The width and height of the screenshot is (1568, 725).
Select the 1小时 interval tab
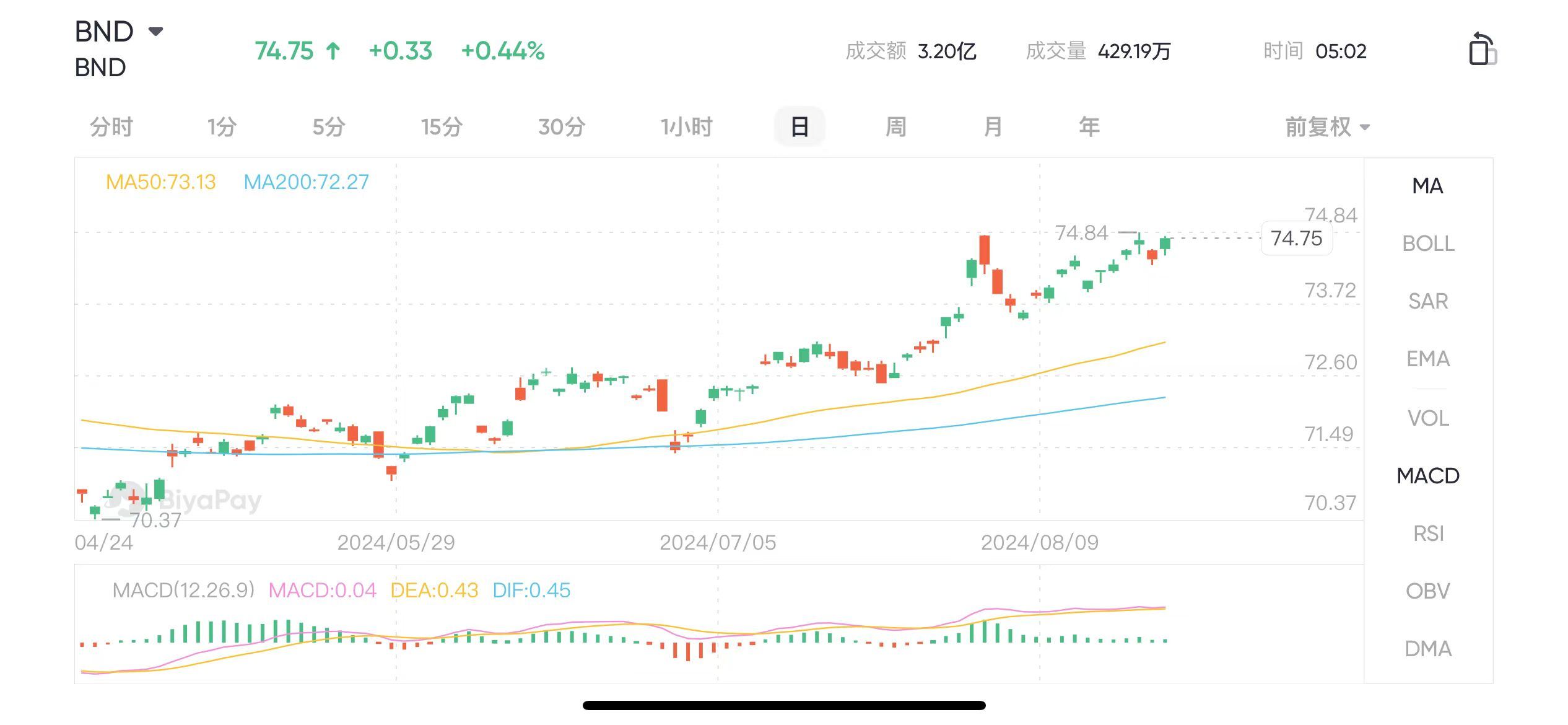[686, 127]
